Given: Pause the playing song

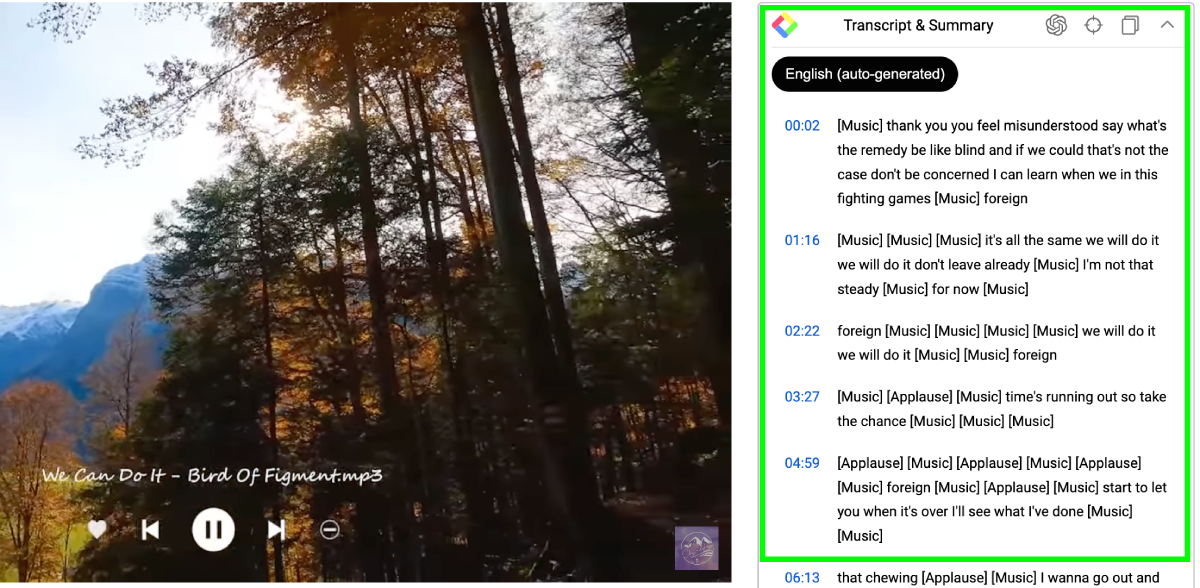Looking at the screenshot, I should [213, 530].
